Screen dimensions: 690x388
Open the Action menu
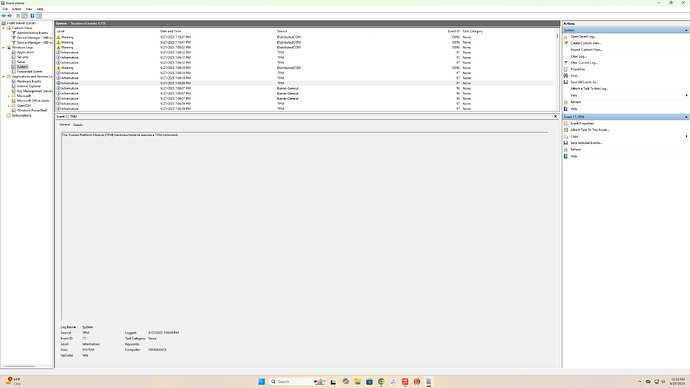coord(16,9)
